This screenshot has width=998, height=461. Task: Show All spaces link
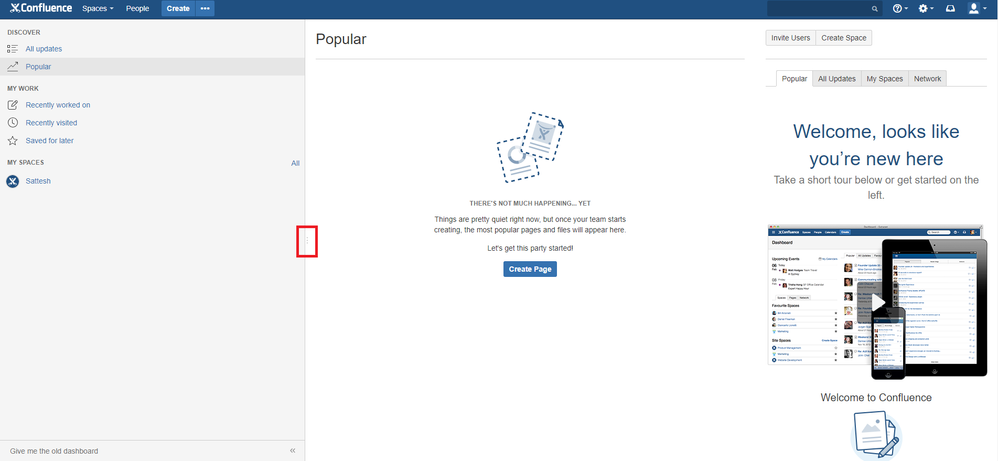click(295, 163)
